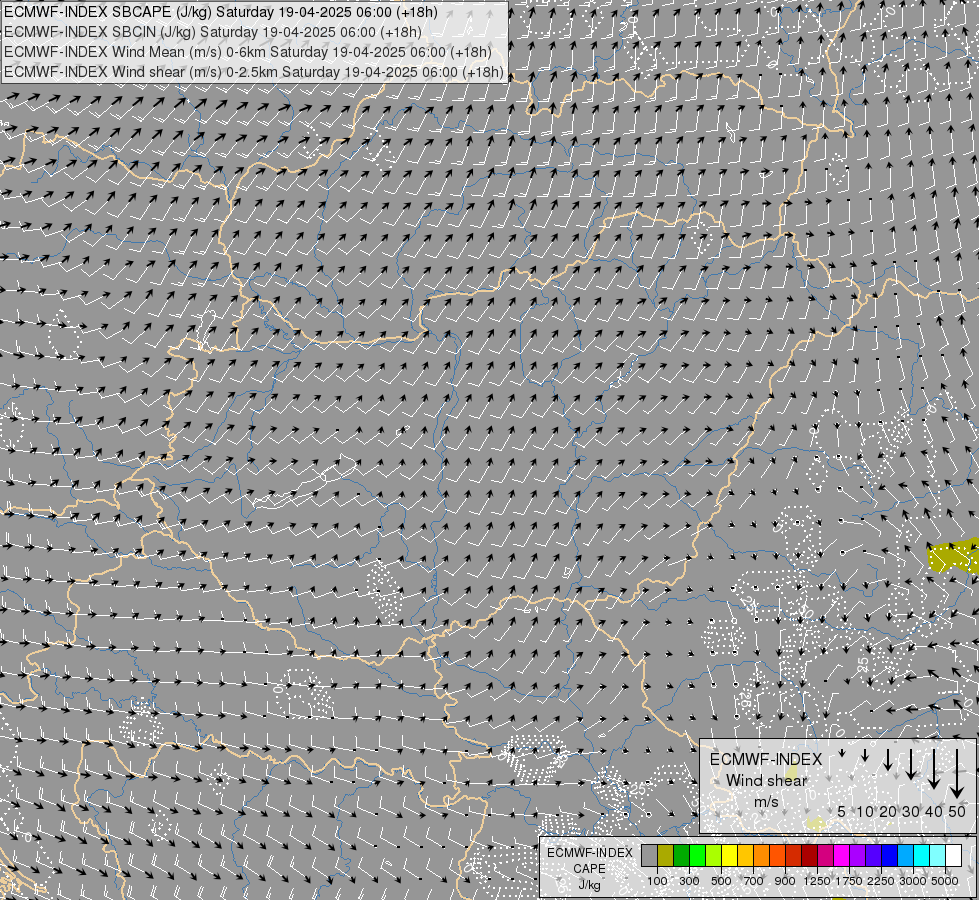Click the 5000 label on CAPE scale
Screen dimensions: 979x900
click(x=945, y=881)
